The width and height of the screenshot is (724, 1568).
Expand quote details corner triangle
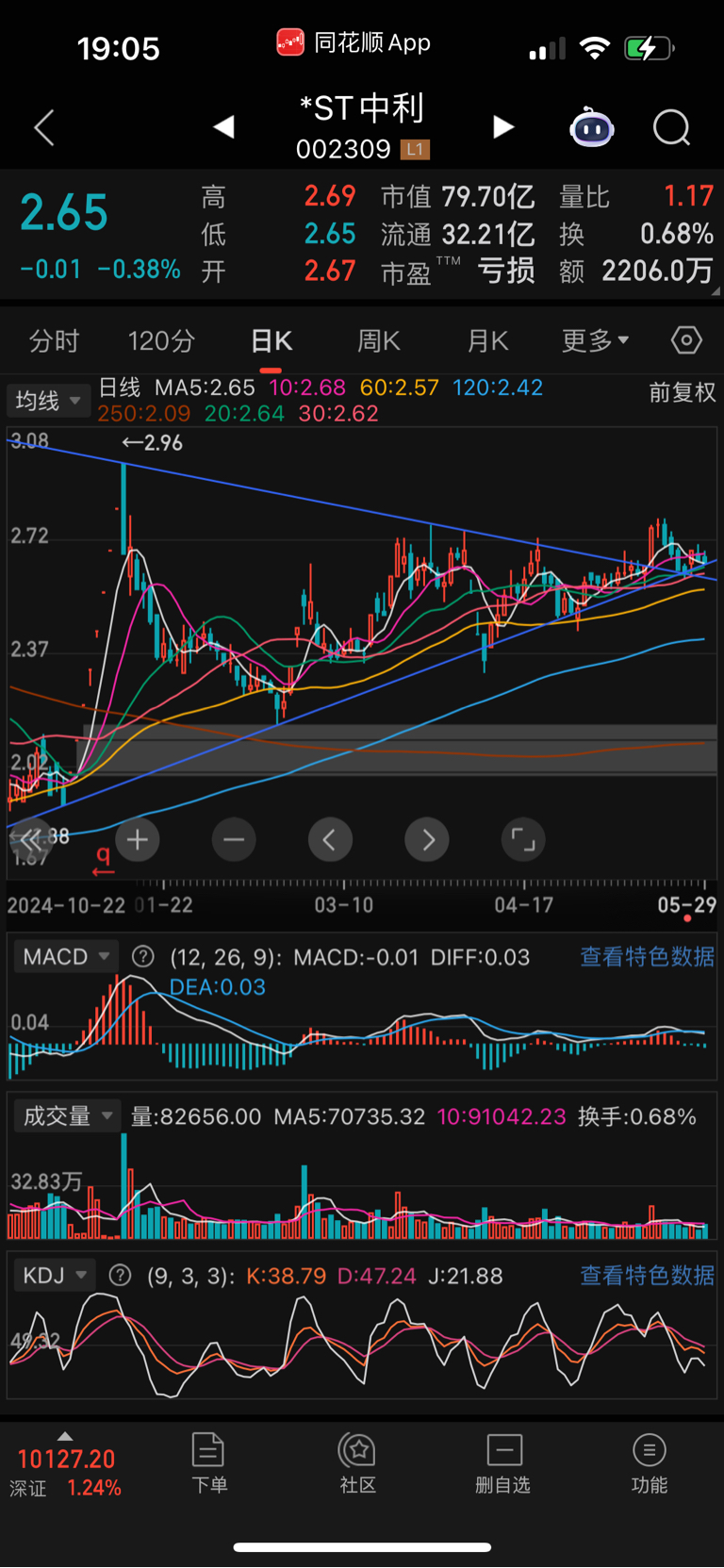tap(716, 291)
